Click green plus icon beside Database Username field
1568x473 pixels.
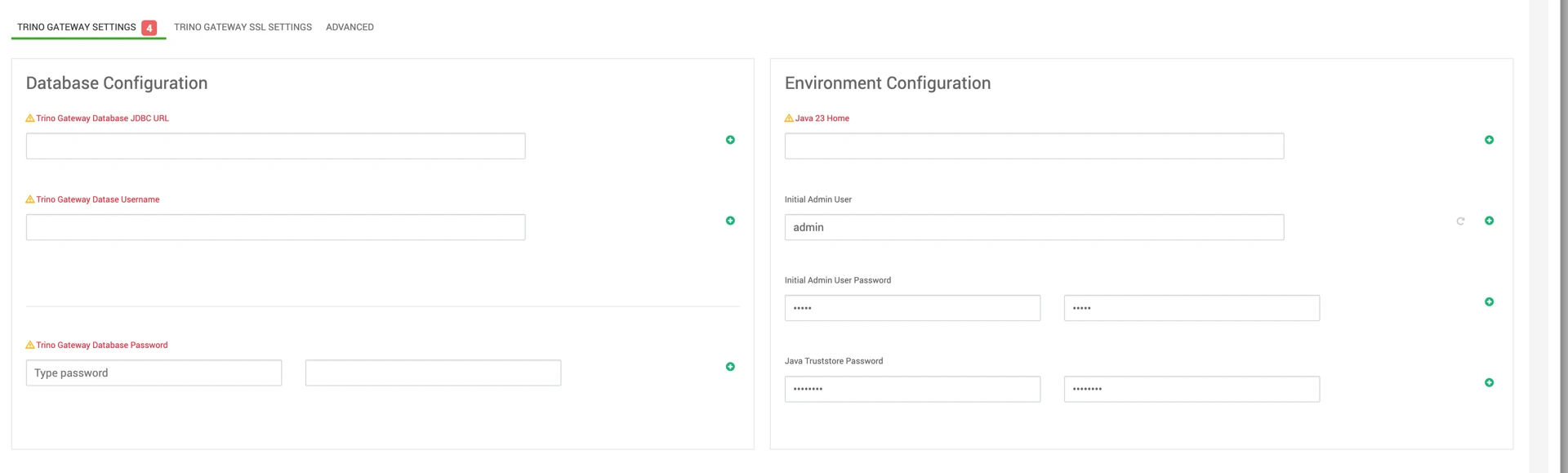tap(730, 221)
